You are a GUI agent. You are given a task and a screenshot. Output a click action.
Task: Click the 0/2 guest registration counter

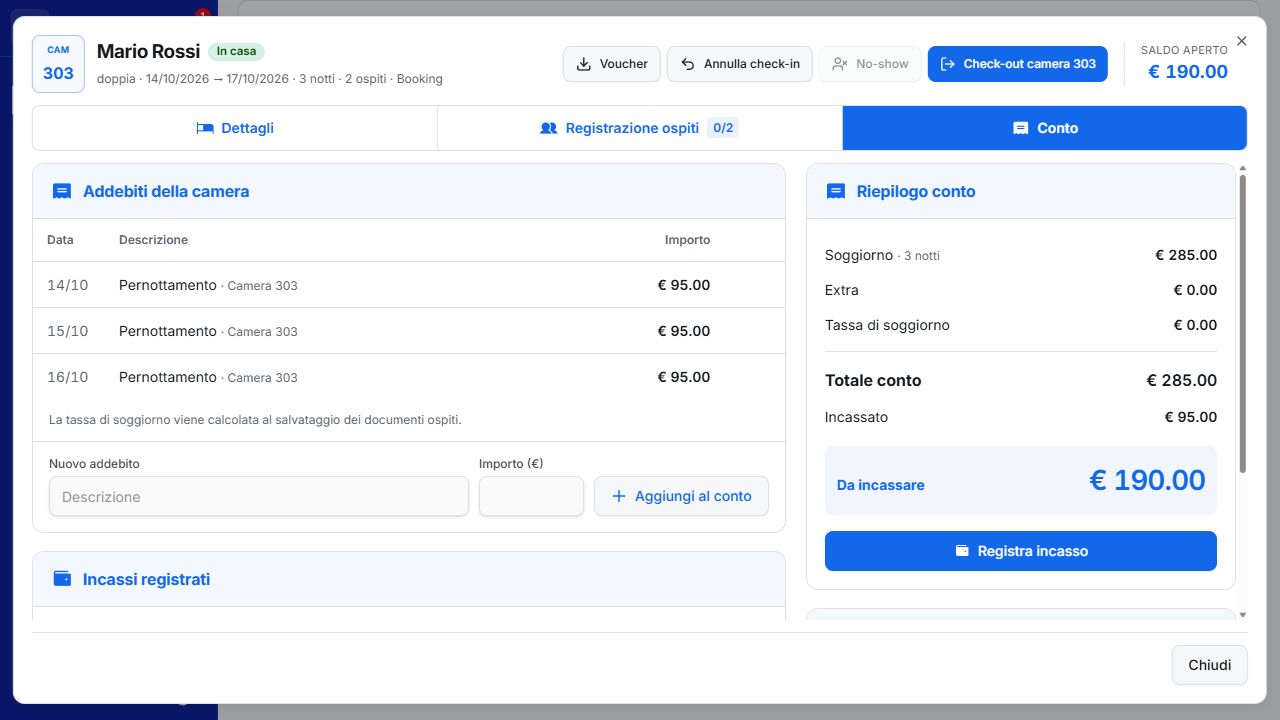coord(723,128)
